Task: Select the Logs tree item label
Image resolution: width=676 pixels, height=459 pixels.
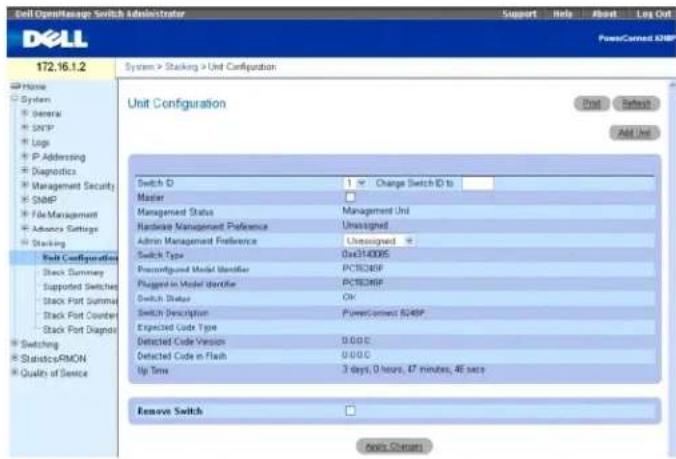Action: click(x=41, y=143)
